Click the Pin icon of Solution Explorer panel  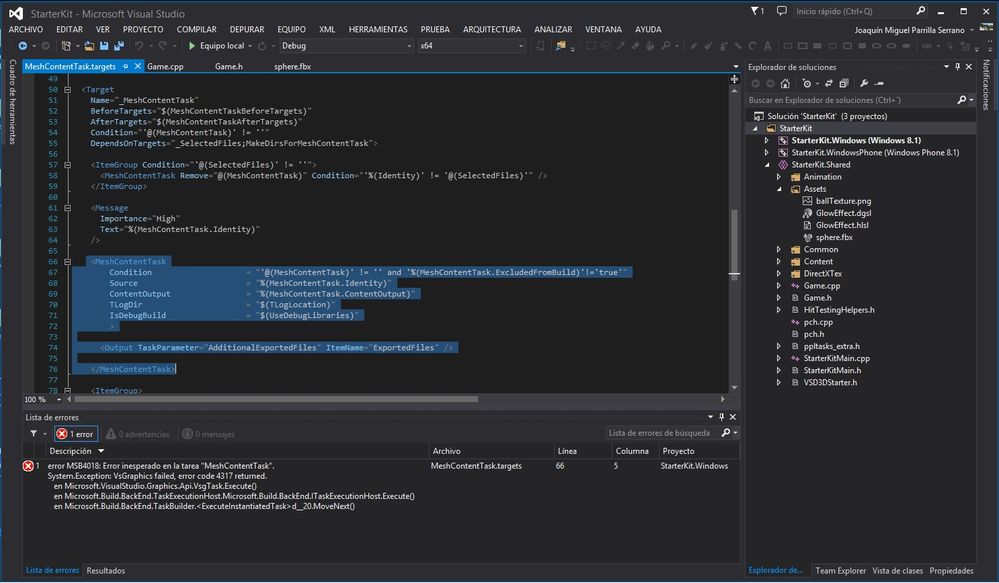pos(958,67)
